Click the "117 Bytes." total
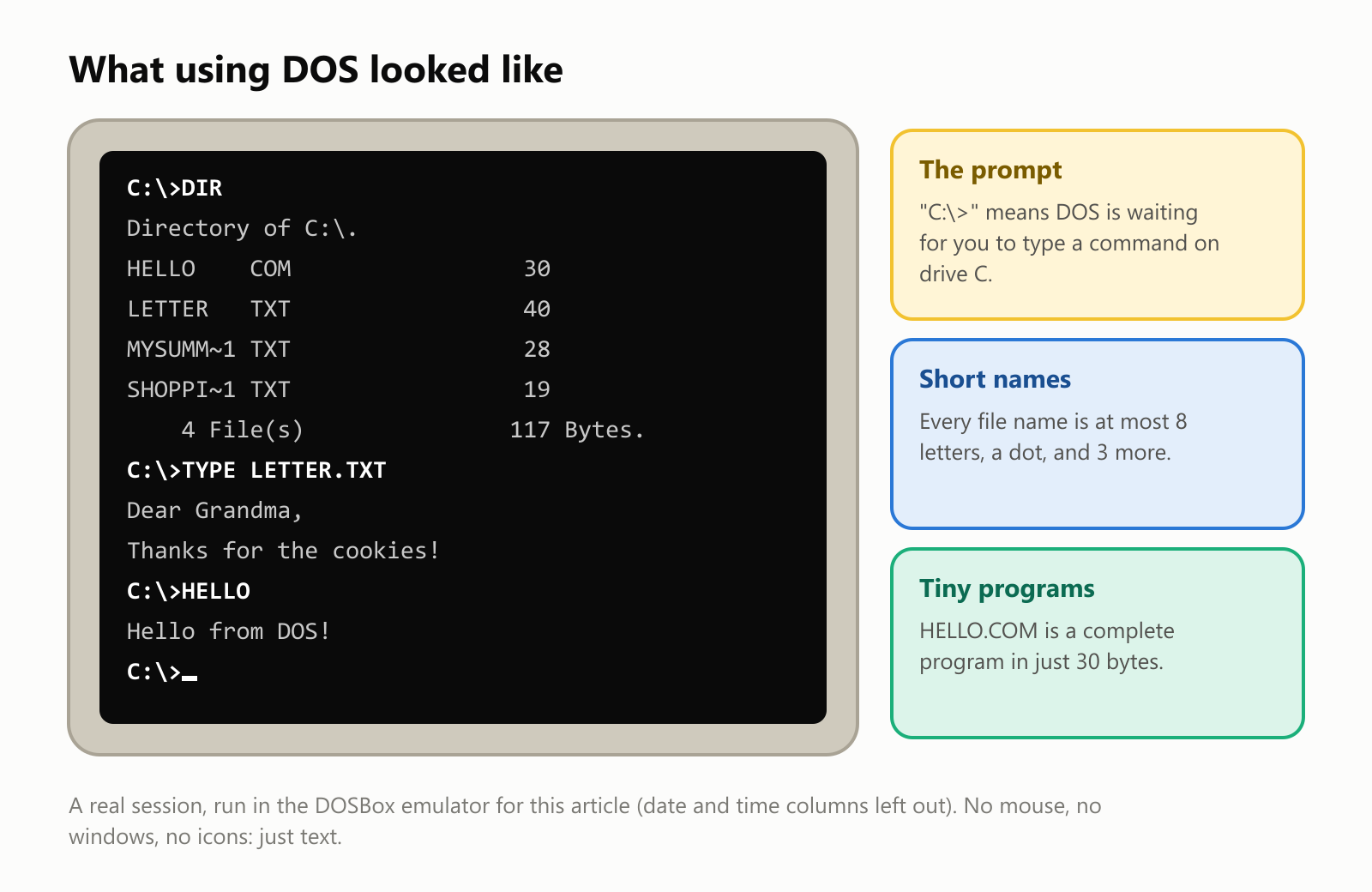 pyautogui.click(x=577, y=430)
